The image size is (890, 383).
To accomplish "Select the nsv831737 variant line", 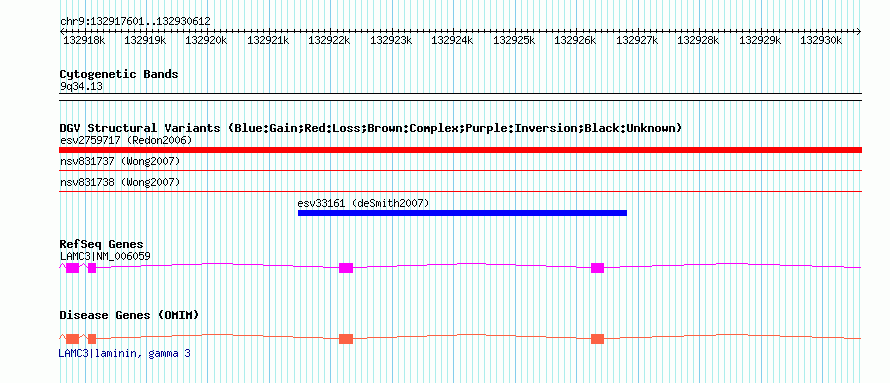I will [460, 170].
